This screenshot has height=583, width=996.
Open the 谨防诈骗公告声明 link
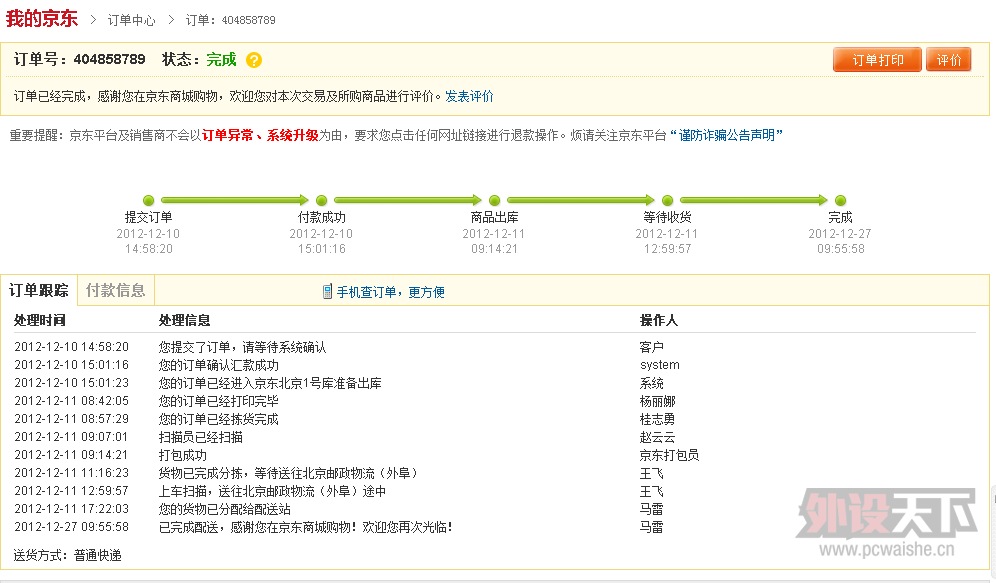coord(726,135)
